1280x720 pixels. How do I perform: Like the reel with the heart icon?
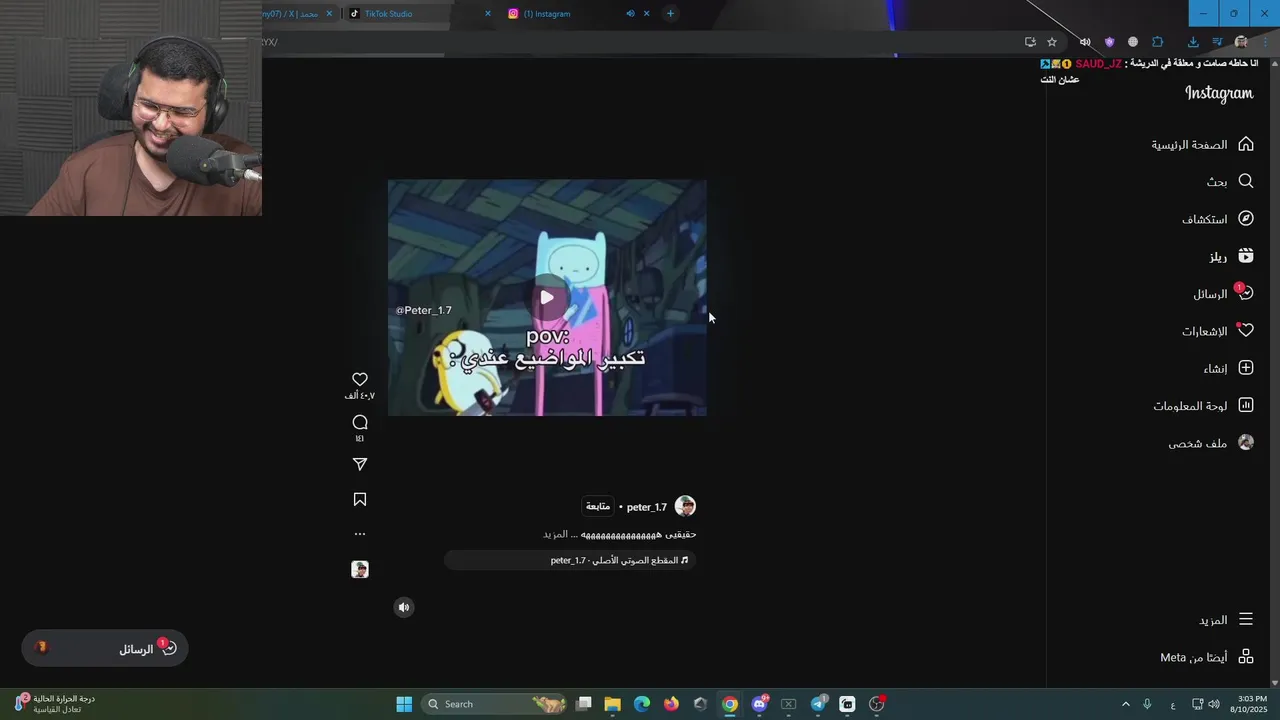[360, 379]
